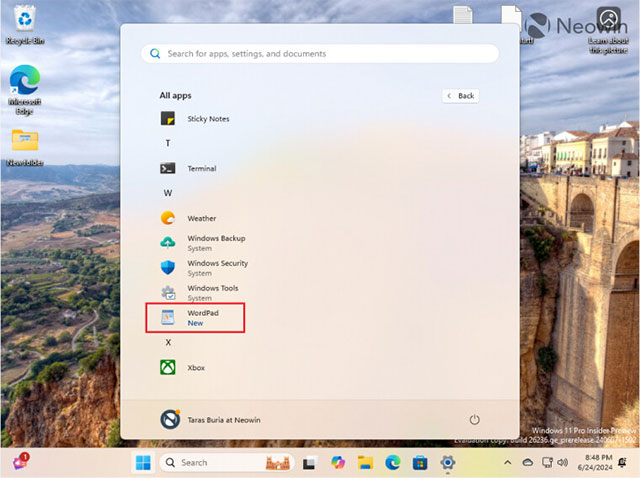Open Microsoft Store from taskbar
This screenshot has height=478, width=640.
[420, 463]
